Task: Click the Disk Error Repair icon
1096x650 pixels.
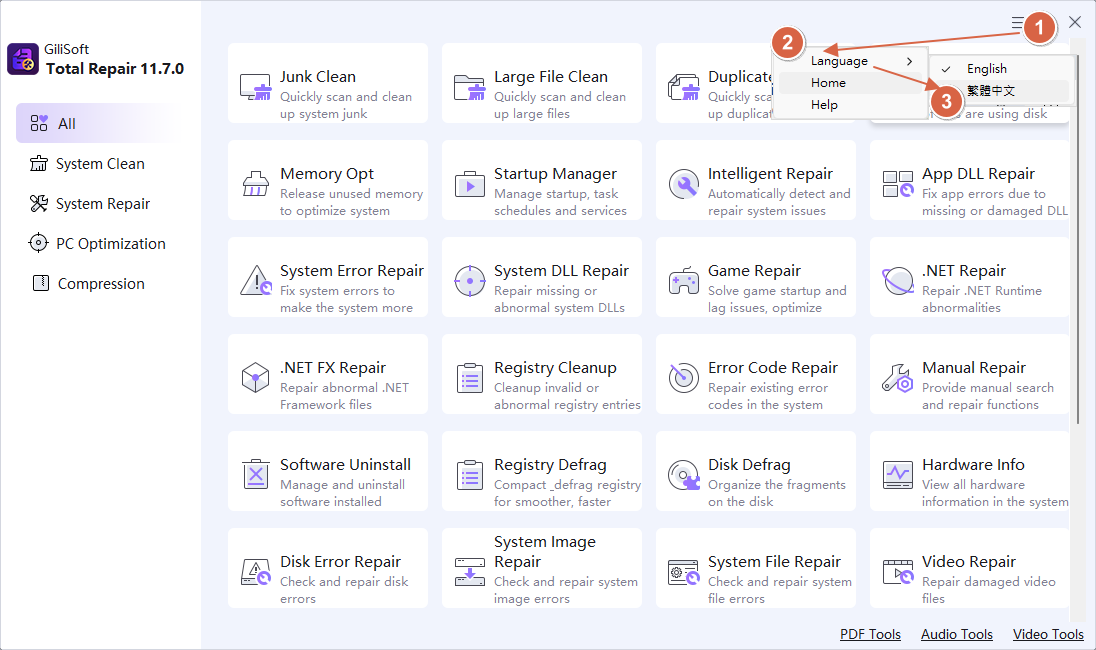Action: click(x=256, y=572)
